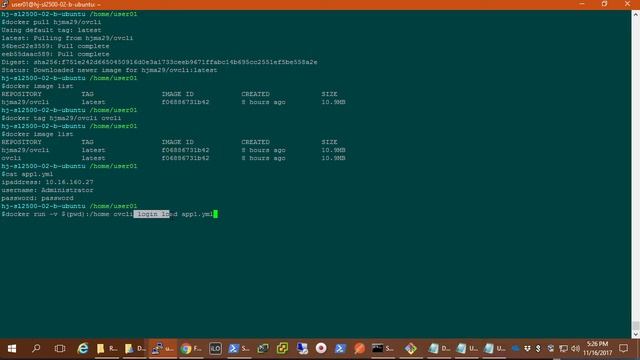This screenshot has width=640, height=360.
Task: Close the PuTTY window
Action: tap(627, 4)
